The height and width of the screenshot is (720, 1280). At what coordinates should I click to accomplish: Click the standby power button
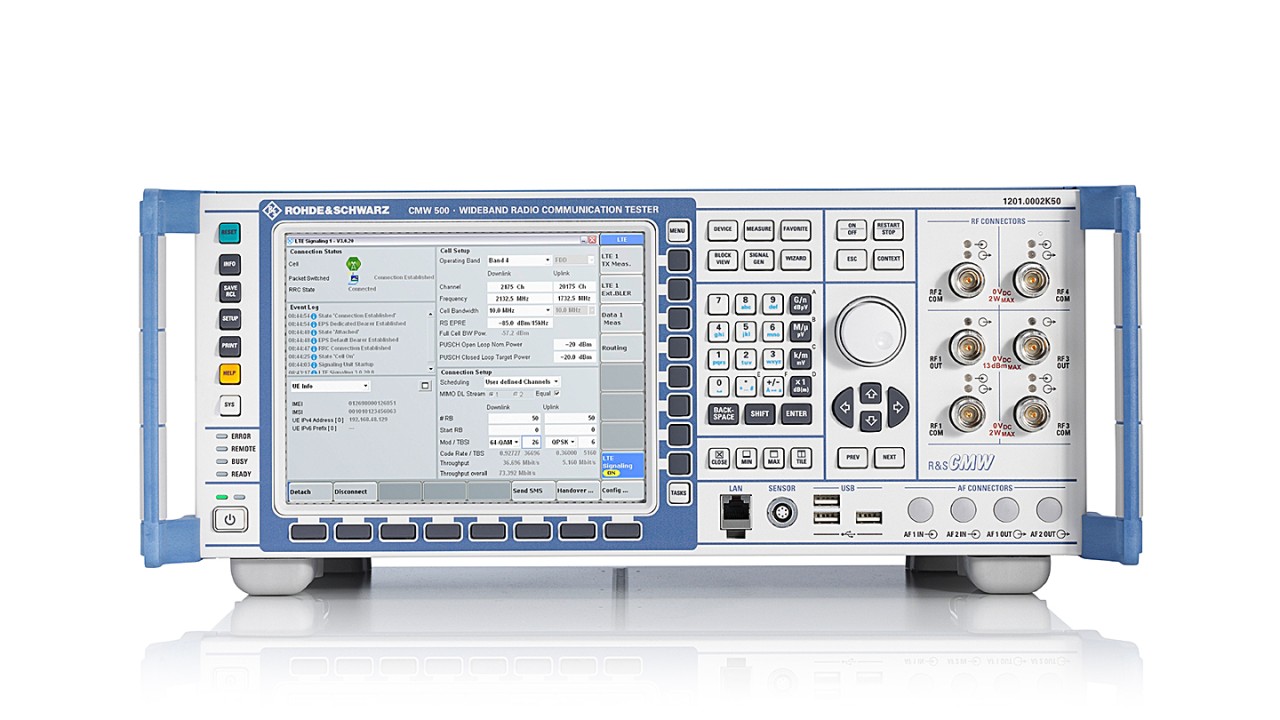(x=230, y=520)
